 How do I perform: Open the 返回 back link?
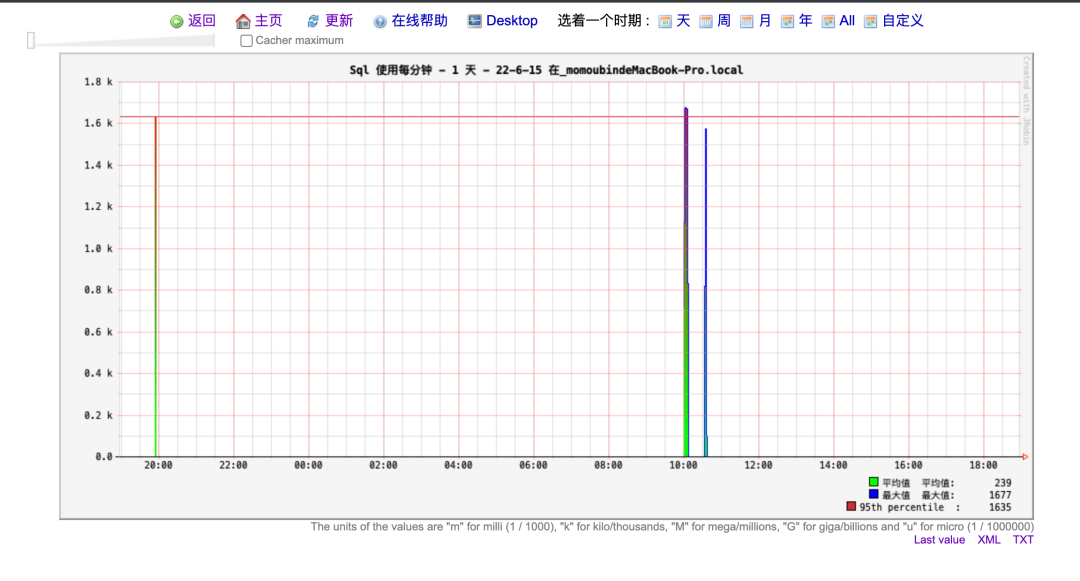[x=202, y=21]
